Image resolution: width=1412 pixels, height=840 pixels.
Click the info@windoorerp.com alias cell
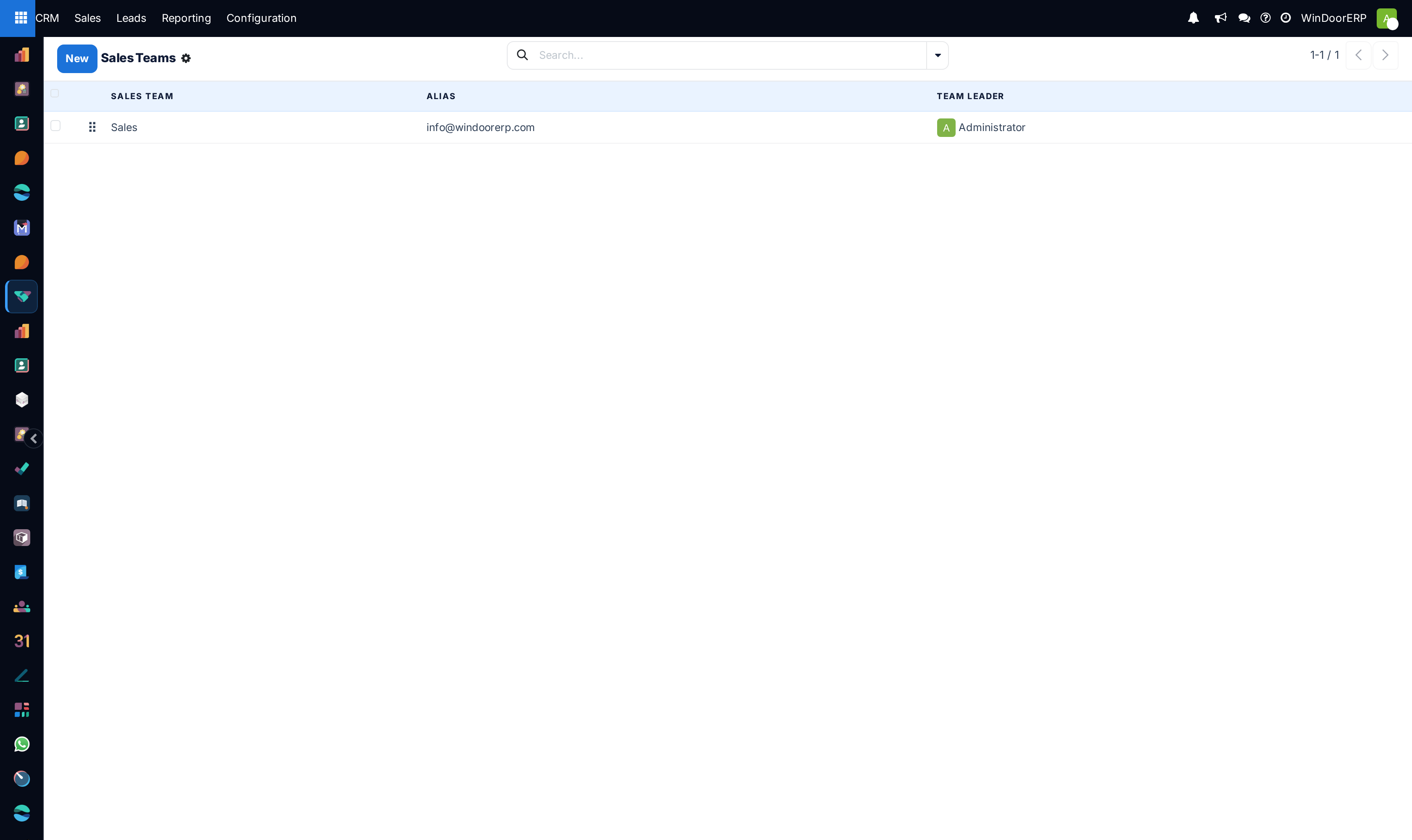[480, 127]
